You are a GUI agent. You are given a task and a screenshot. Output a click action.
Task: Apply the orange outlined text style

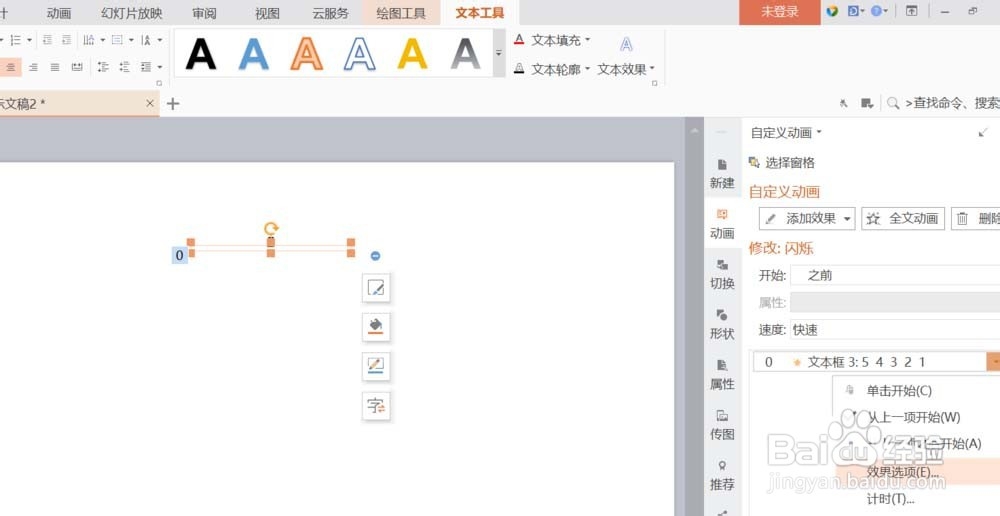tap(307, 54)
